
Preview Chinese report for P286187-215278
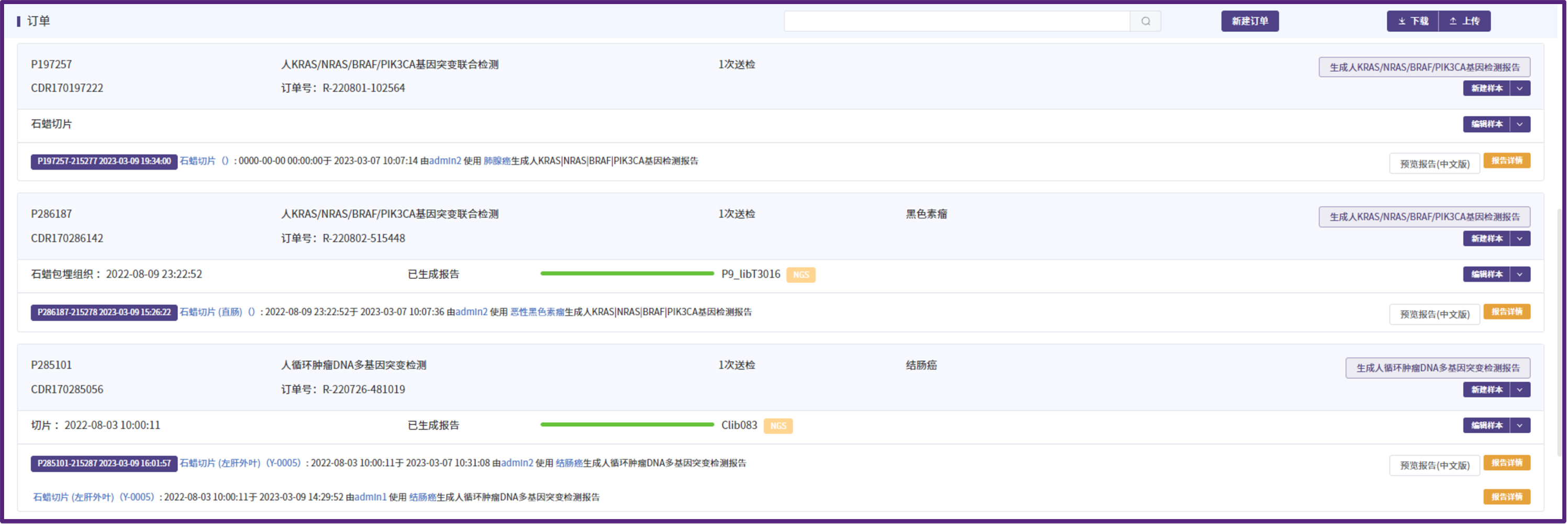[1434, 315]
